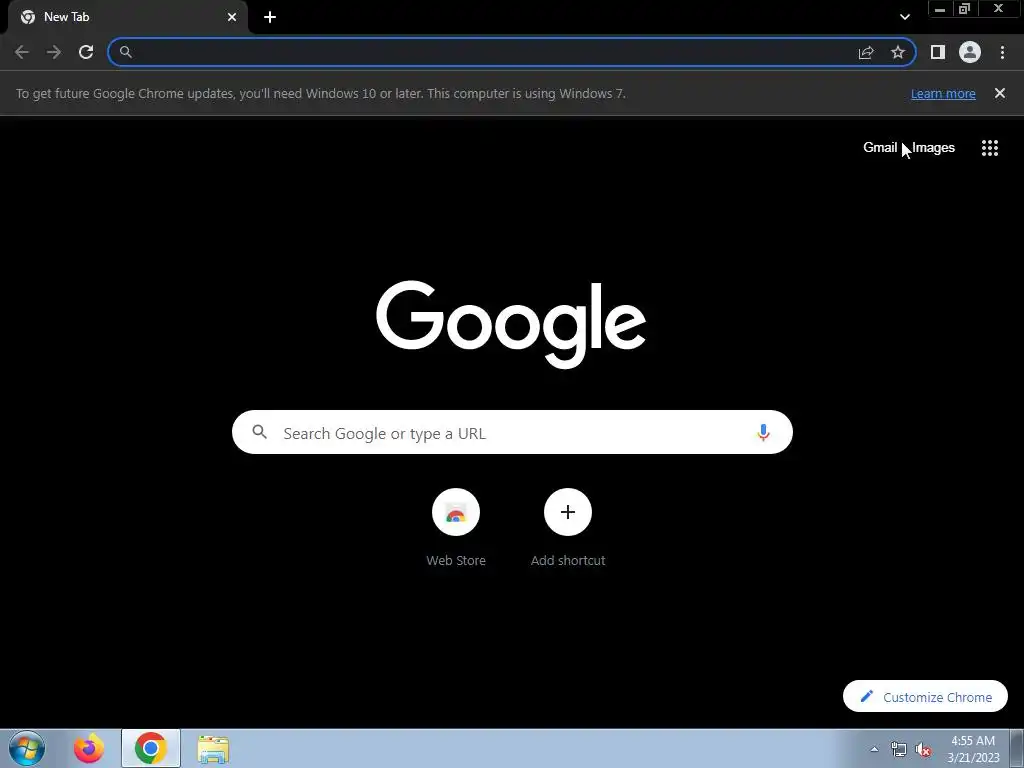This screenshot has width=1024, height=768.
Task: Open the Google apps grid
Action: point(990,148)
